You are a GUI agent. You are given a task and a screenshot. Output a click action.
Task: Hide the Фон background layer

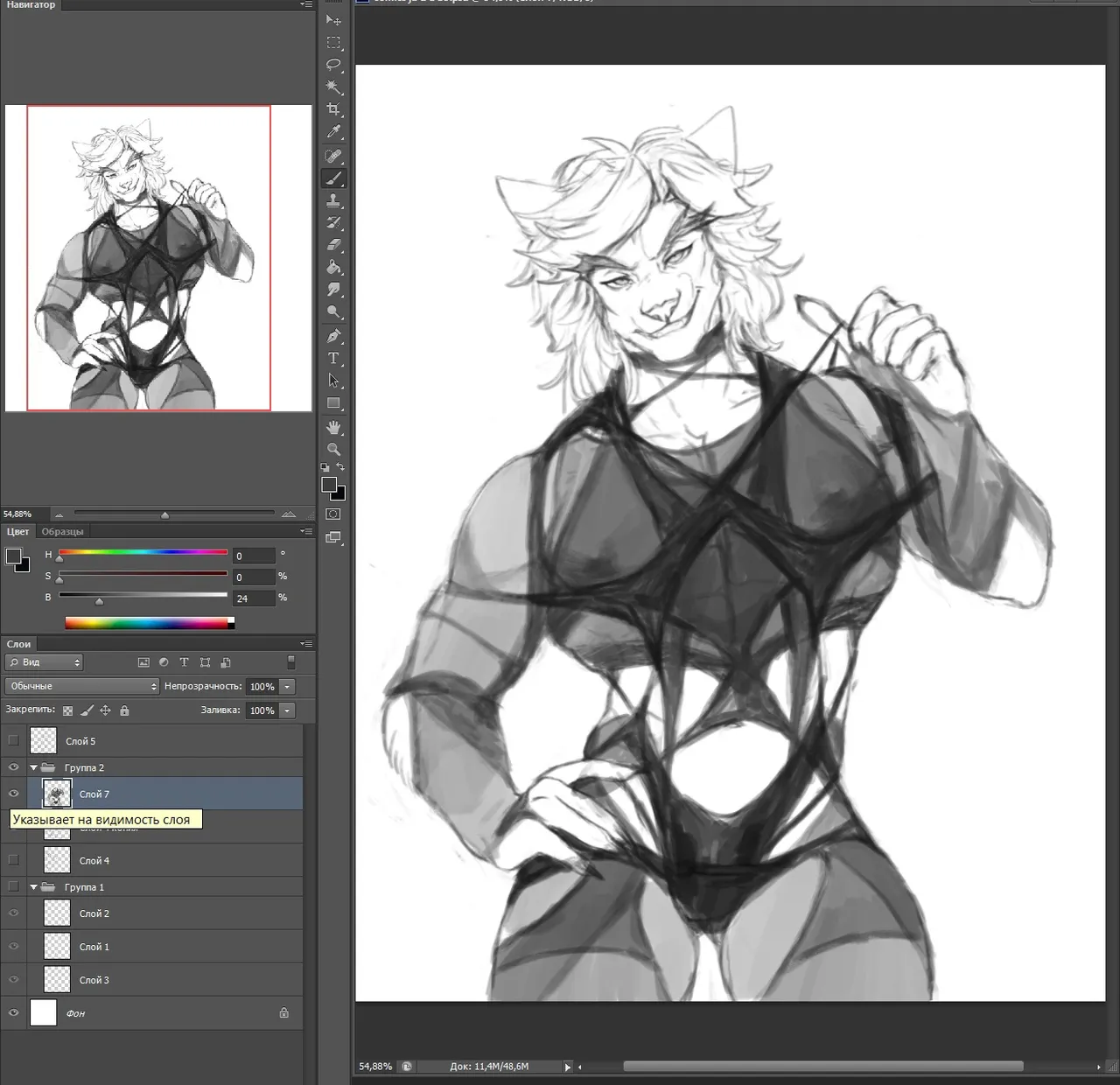(13, 1013)
